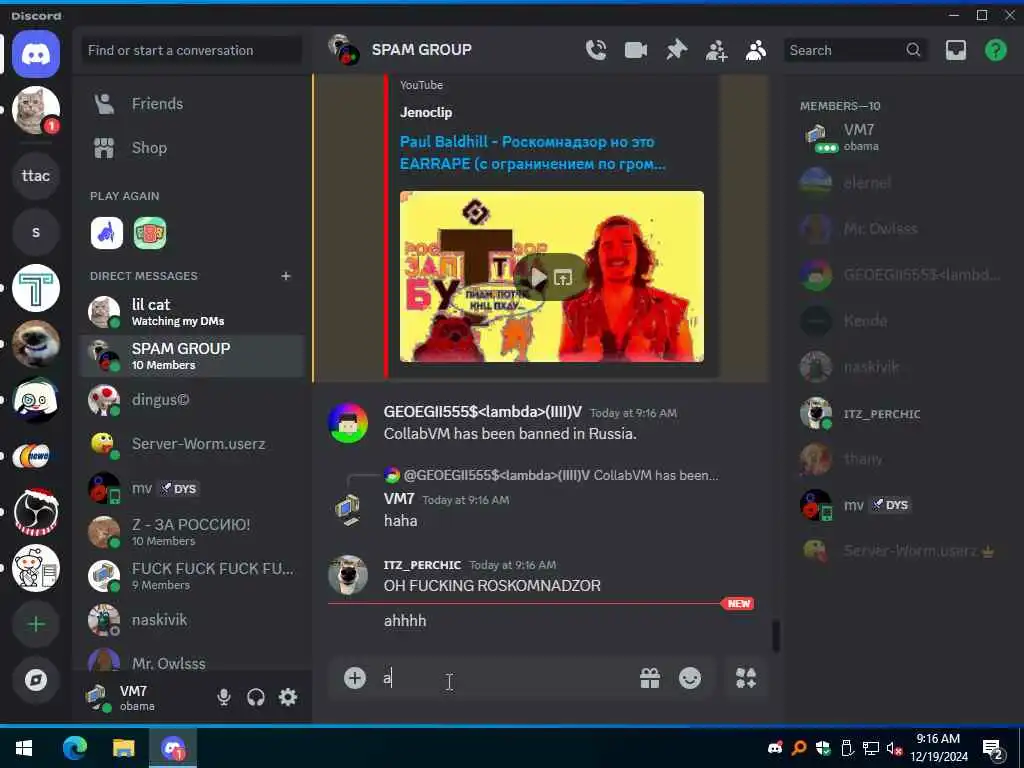Open the mv DYS direct message
1024x768 pixels.
tap(191, 488)
